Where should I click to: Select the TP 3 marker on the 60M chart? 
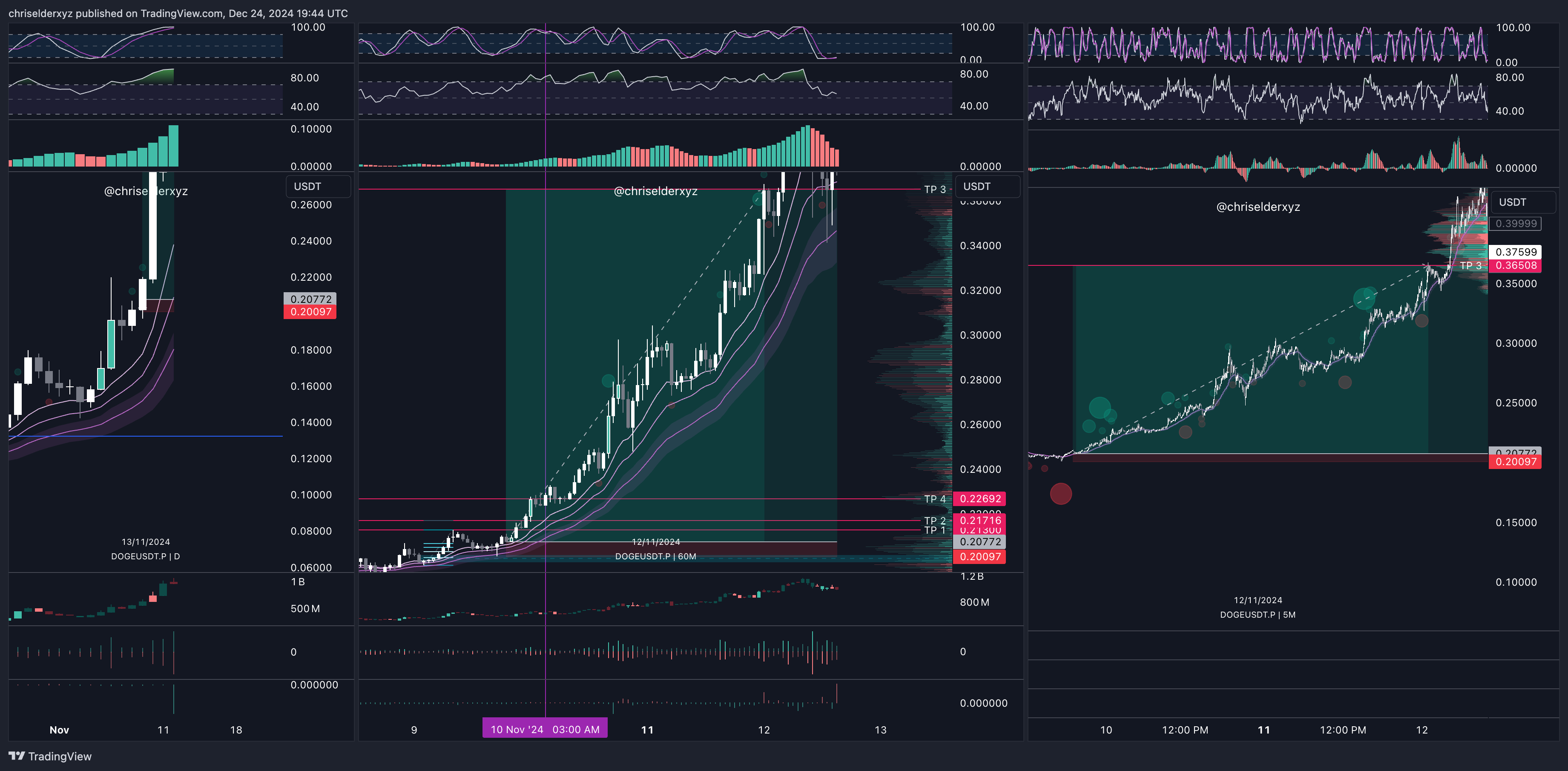pyautogui.click(x=934, y=190)
